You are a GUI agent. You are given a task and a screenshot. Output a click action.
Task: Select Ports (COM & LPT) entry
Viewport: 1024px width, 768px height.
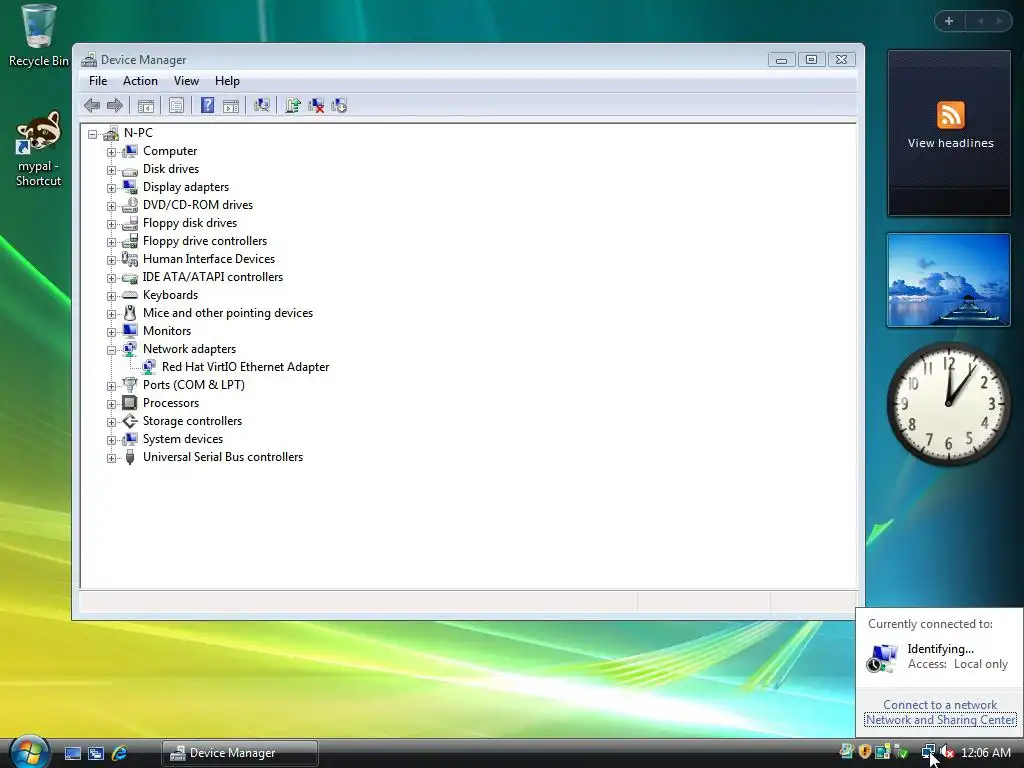pos(193,385)
